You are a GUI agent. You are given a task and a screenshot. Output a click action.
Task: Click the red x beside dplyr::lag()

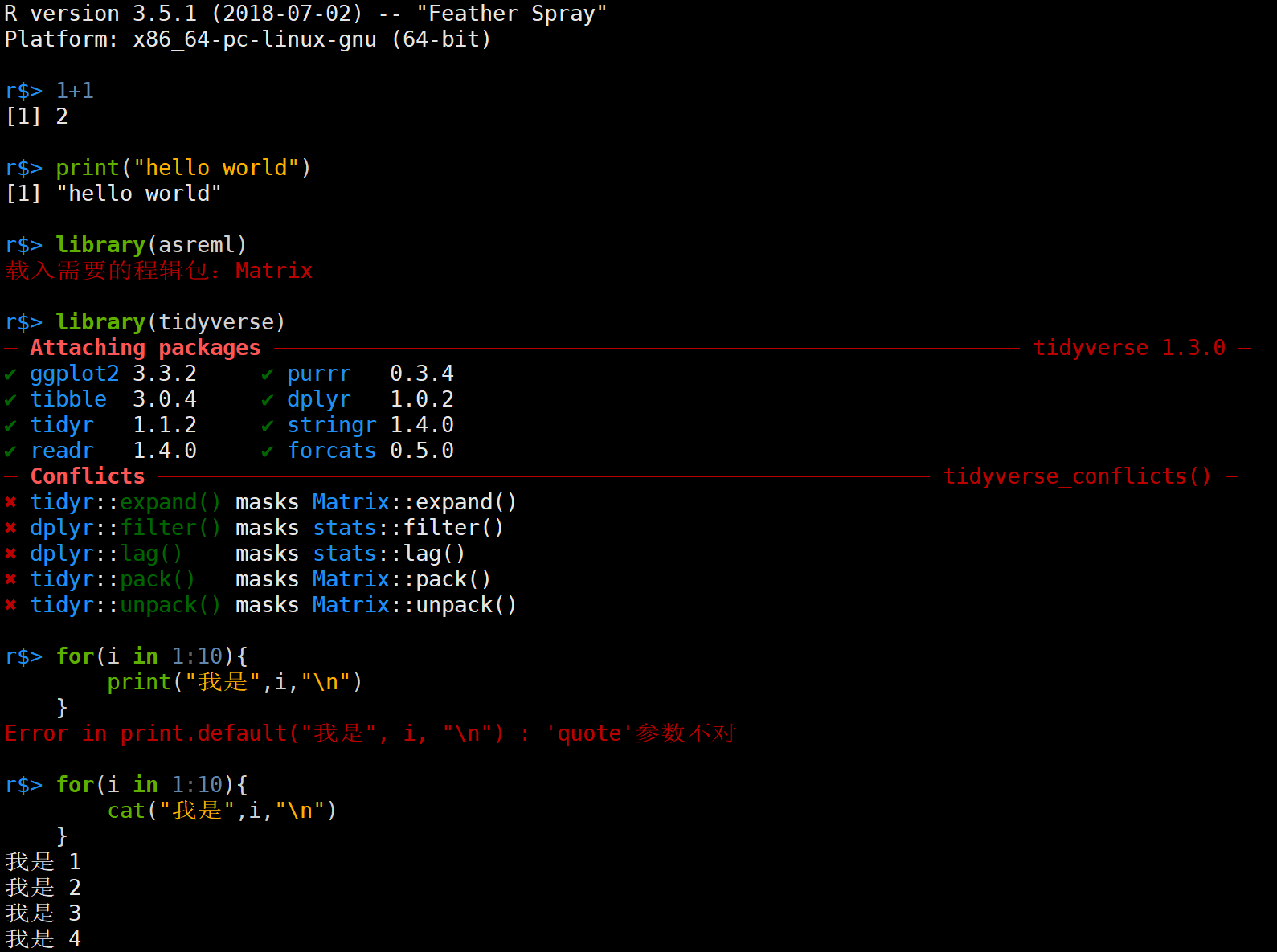(10, 554)
